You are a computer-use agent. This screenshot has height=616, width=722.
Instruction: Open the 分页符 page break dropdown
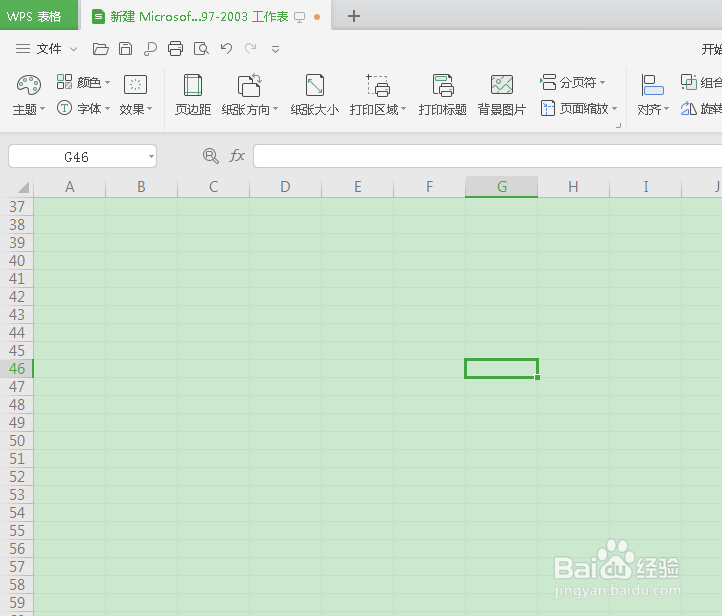572,82
